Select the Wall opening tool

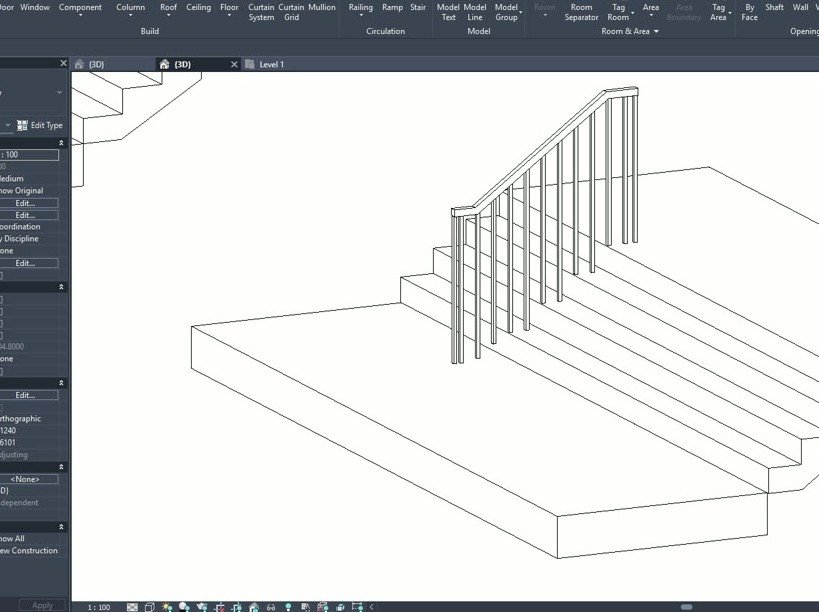pos(800,7)
